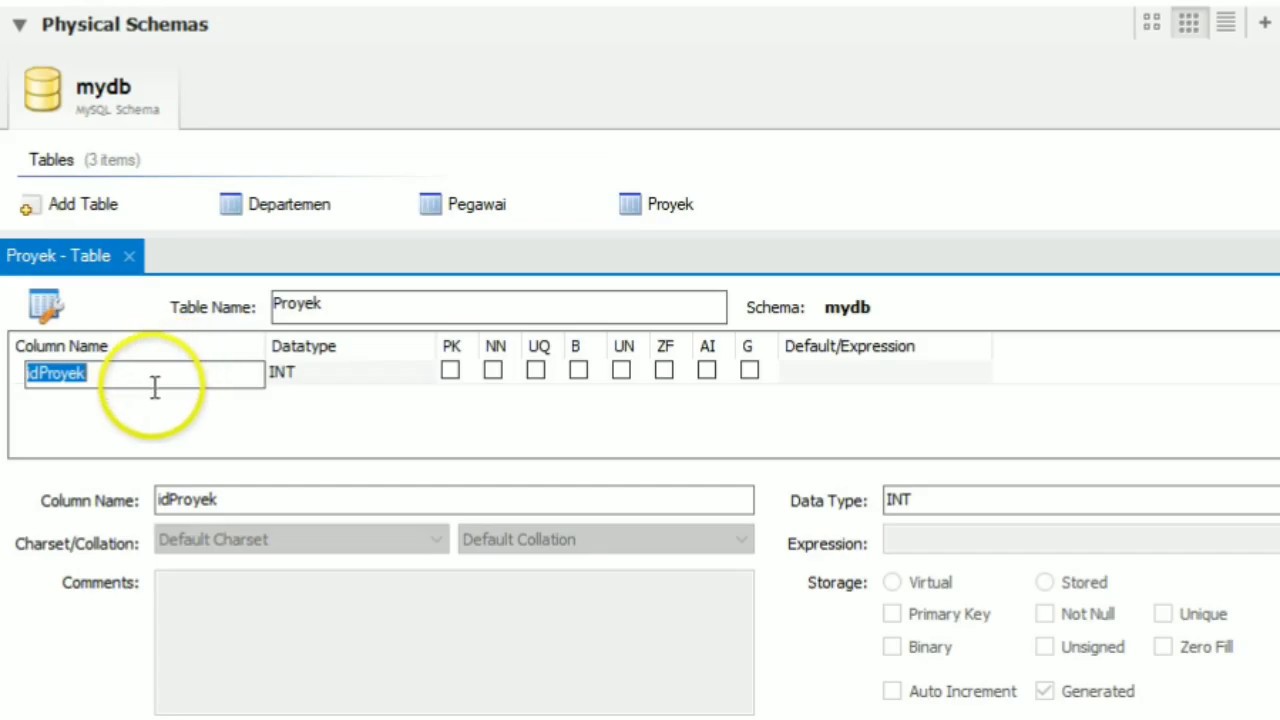The width and height of the screenshot is (1280, 720).
Task: Enable the Binary storage checkbox
Action: [892, 647]
